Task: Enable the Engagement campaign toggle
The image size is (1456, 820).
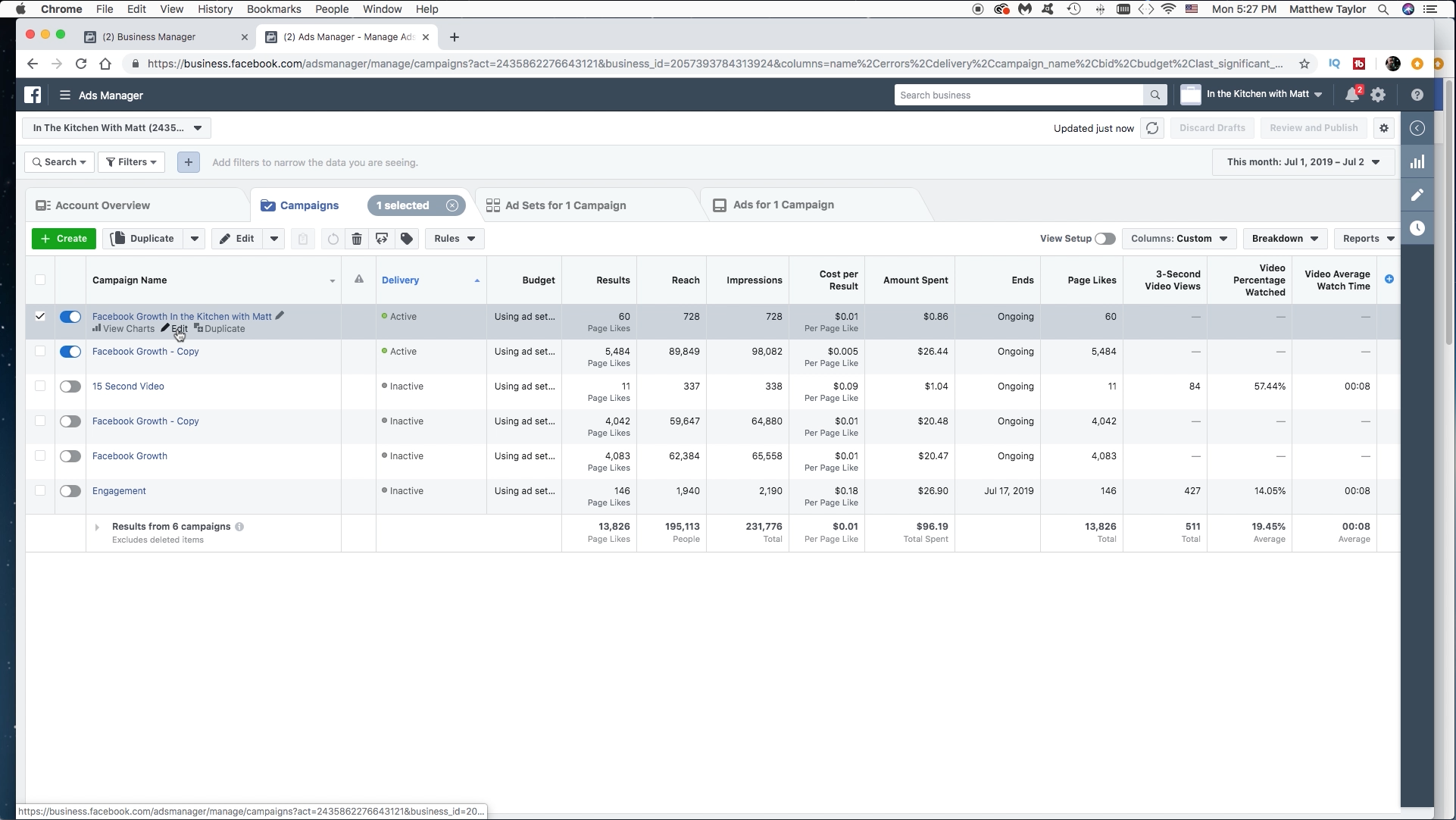Action: tap(70, 491)
